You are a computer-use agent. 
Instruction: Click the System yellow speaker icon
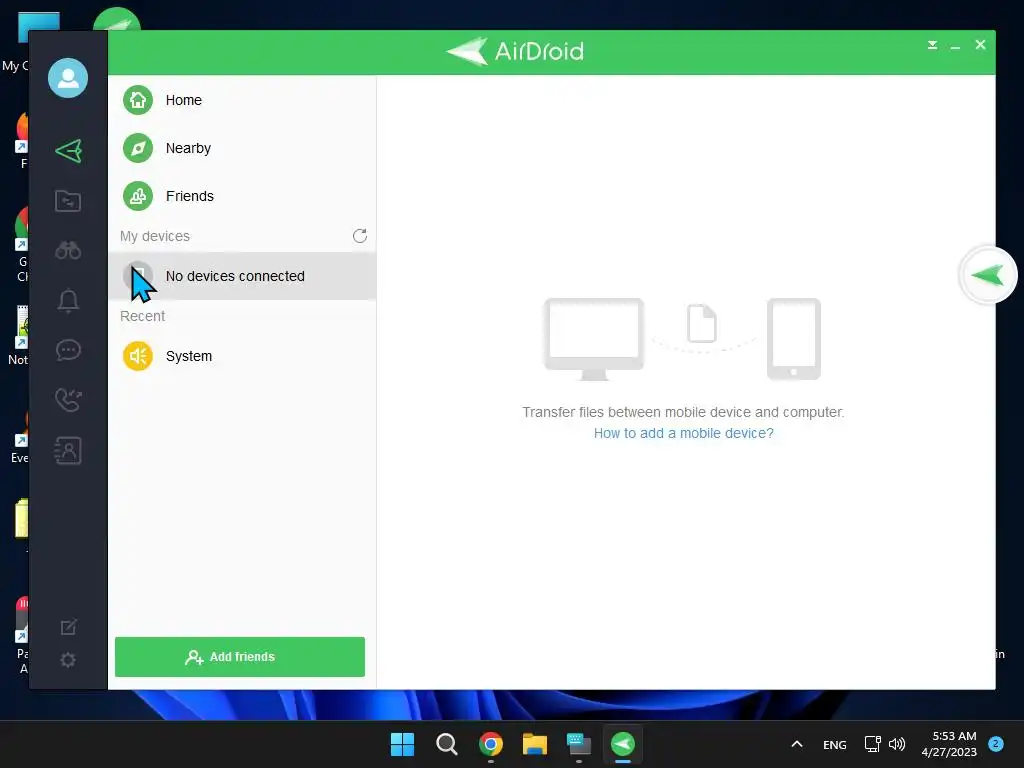pos(138,356)
